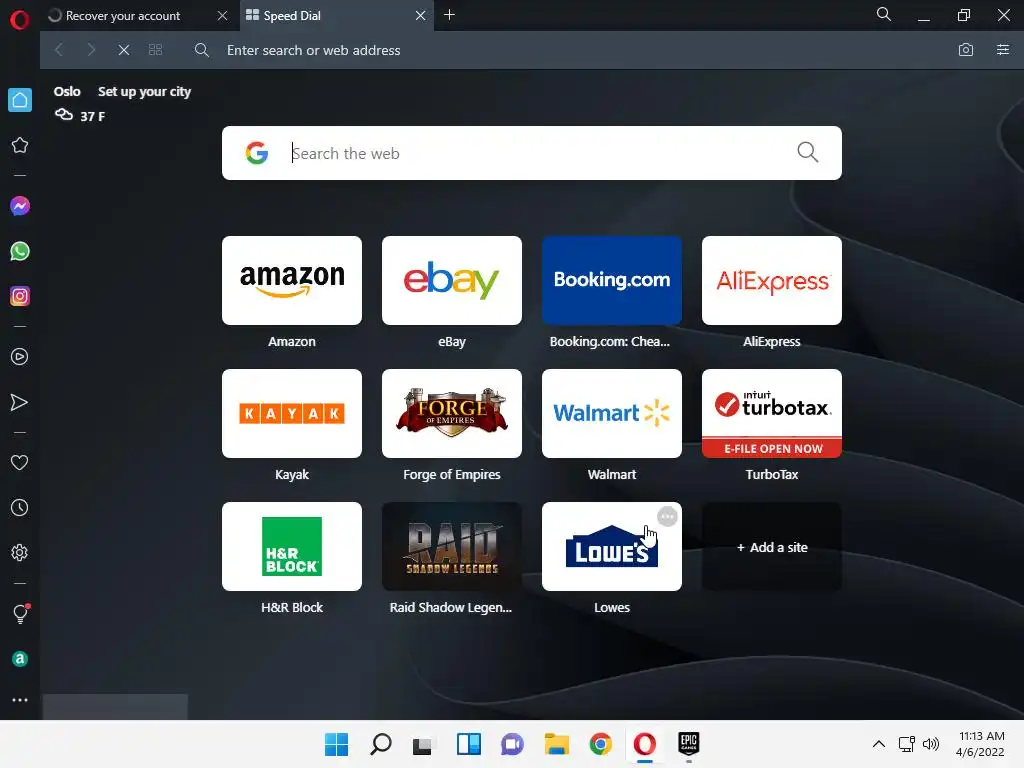
Task: Open the Opera main menu logo
Action: coord(20,20)
